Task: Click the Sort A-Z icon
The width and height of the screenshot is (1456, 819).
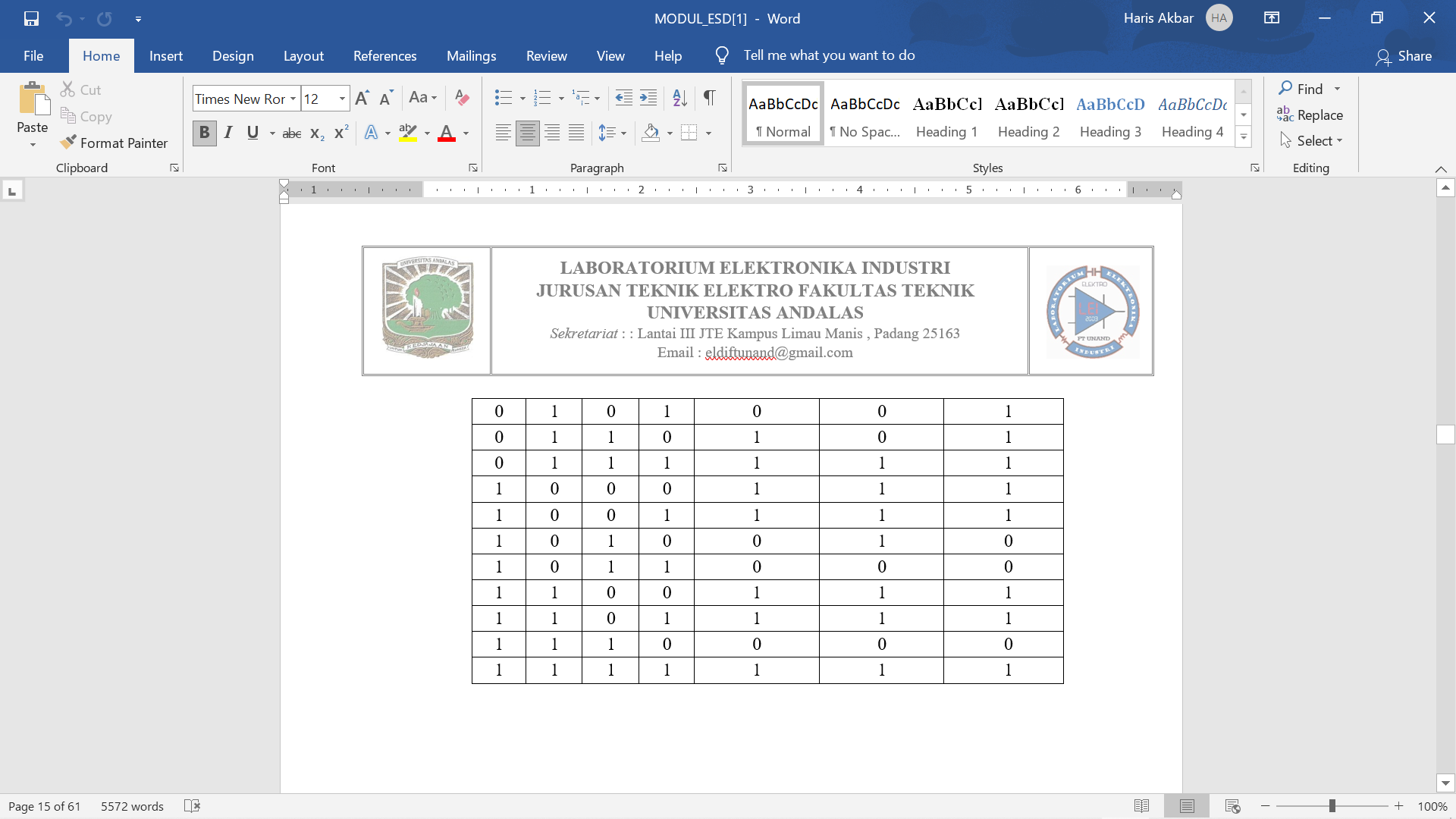Action: [679, 97]
